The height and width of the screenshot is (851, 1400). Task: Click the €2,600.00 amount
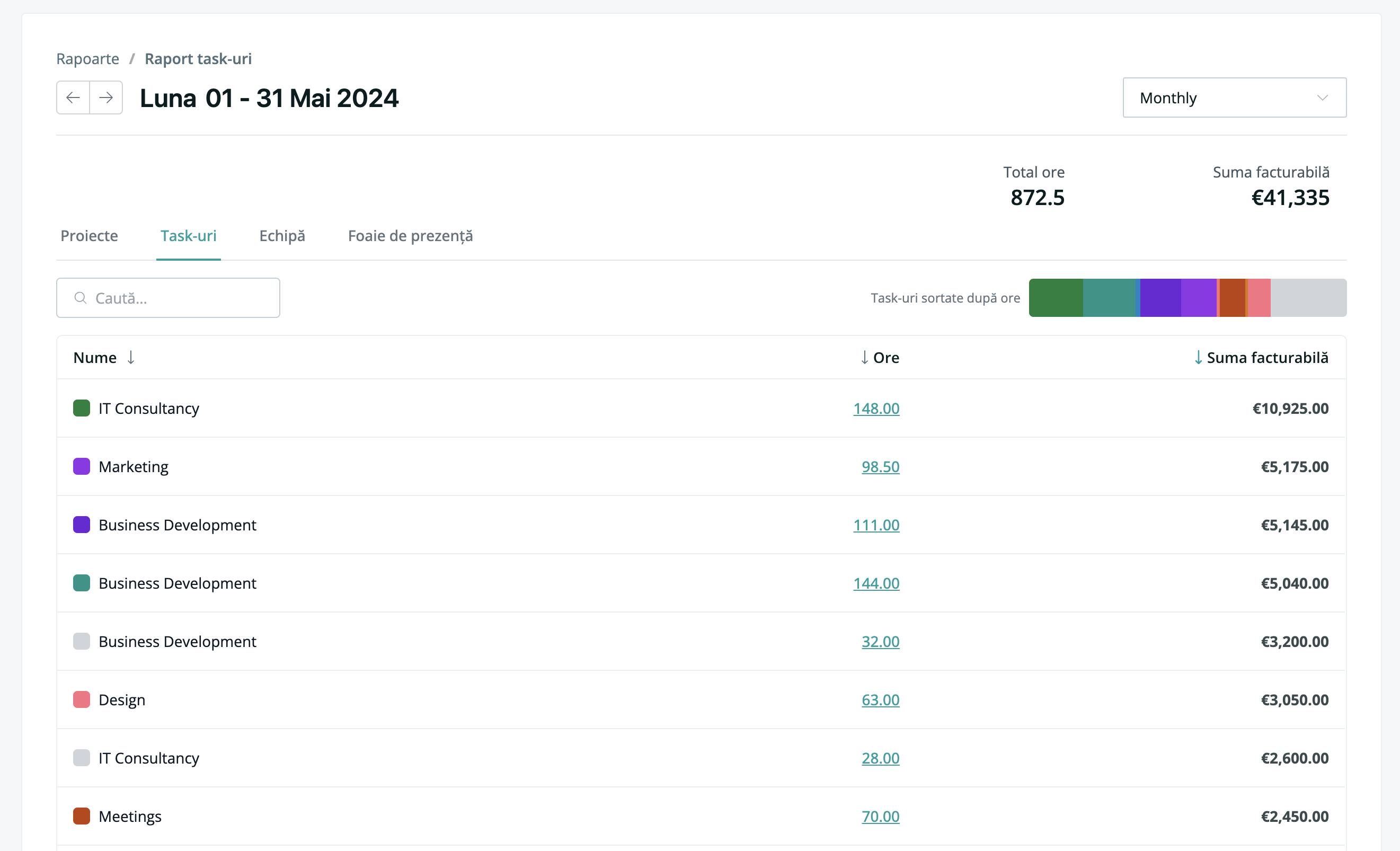pos(1295,758)
